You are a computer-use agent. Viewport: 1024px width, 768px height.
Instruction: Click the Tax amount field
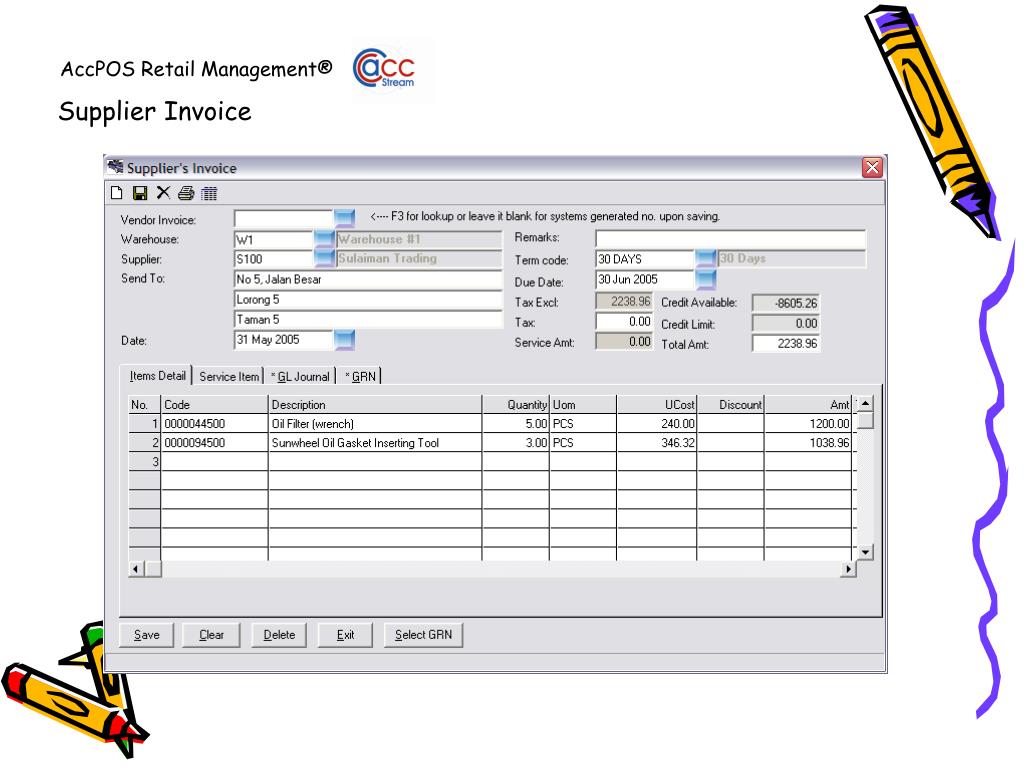(x=624, y=321)
